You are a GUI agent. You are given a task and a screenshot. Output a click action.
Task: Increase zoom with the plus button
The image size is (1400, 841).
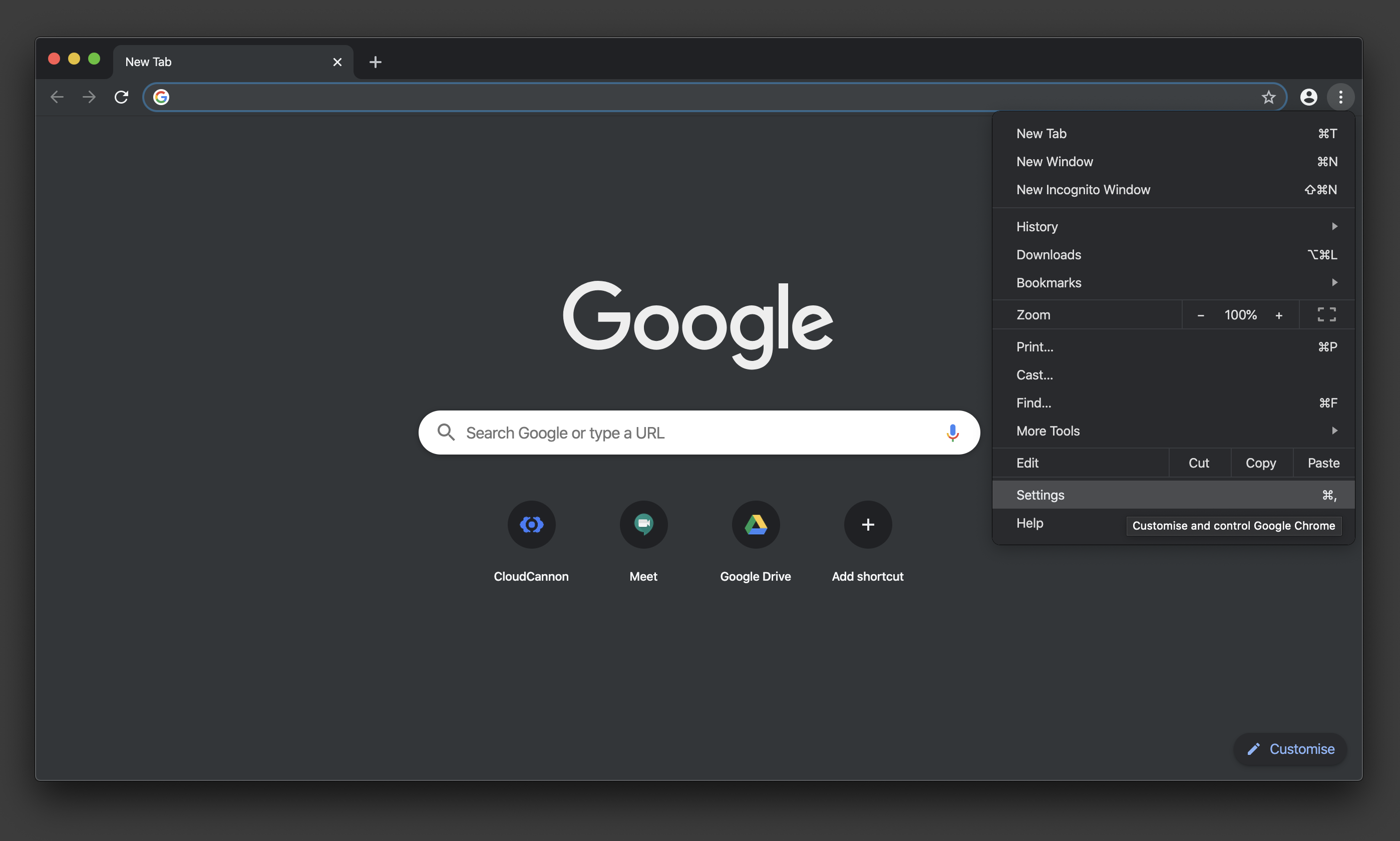[x=1279, y=315]
